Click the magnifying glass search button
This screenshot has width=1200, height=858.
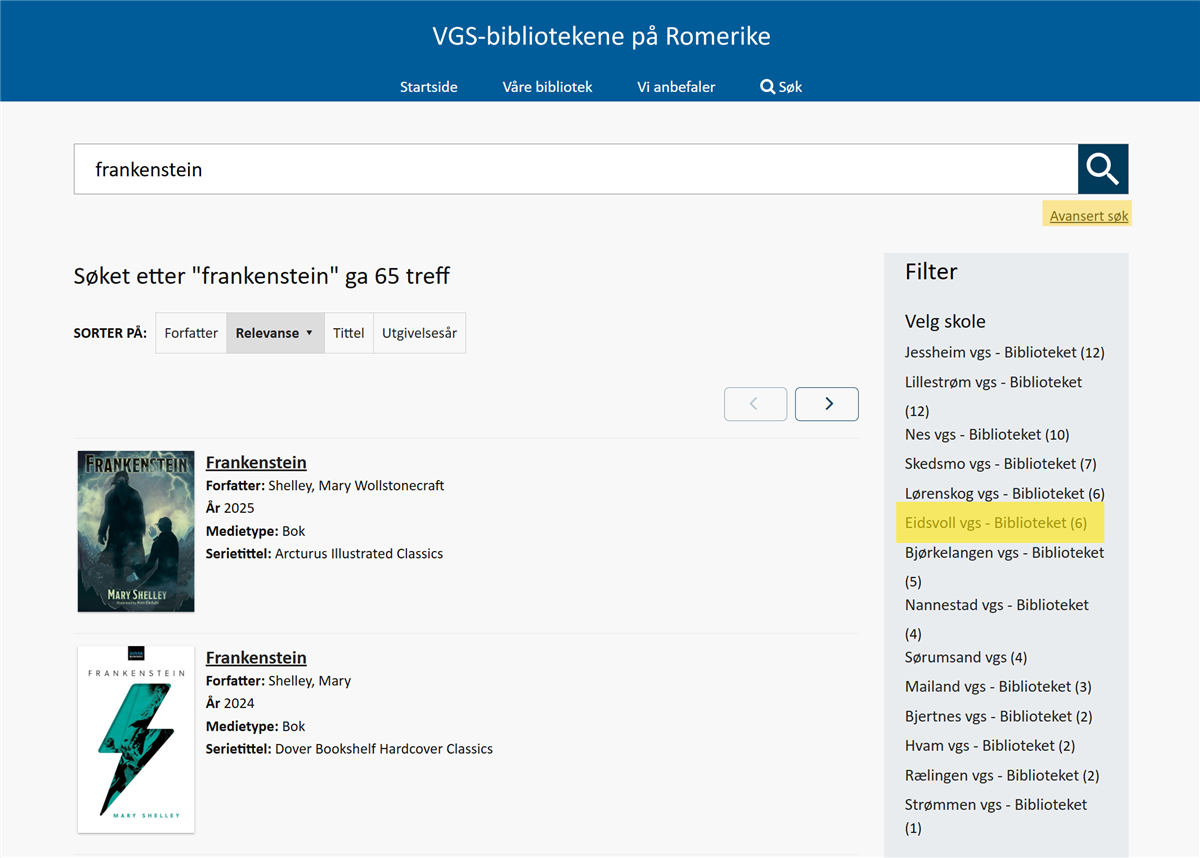point(1102,169)
